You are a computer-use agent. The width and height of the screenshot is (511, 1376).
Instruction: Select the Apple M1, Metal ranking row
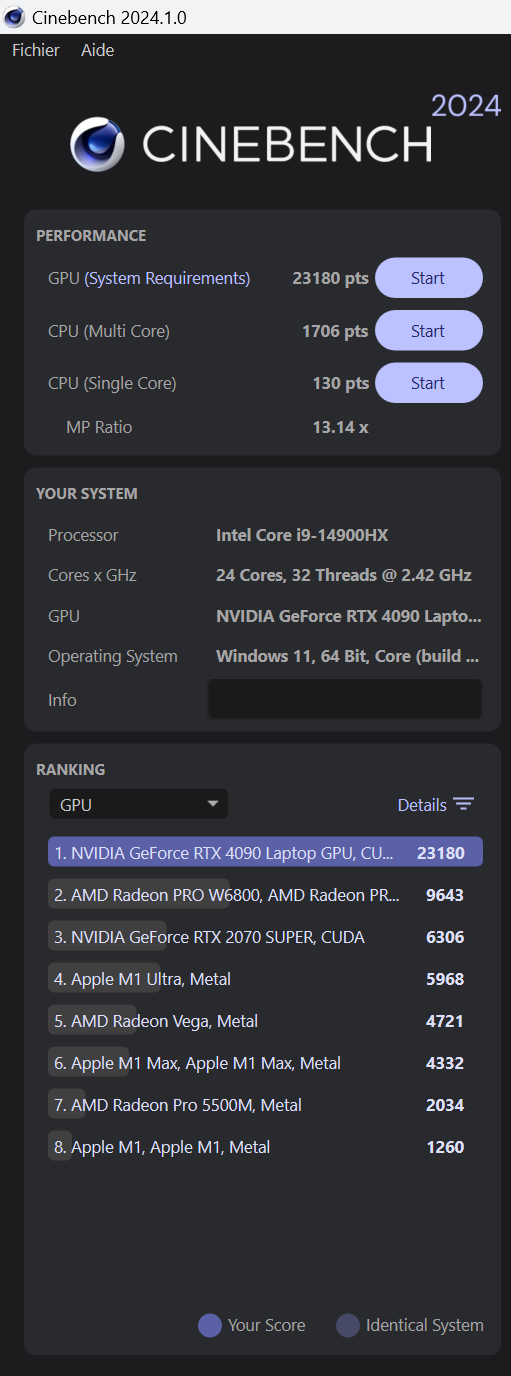click(265, 1147)
